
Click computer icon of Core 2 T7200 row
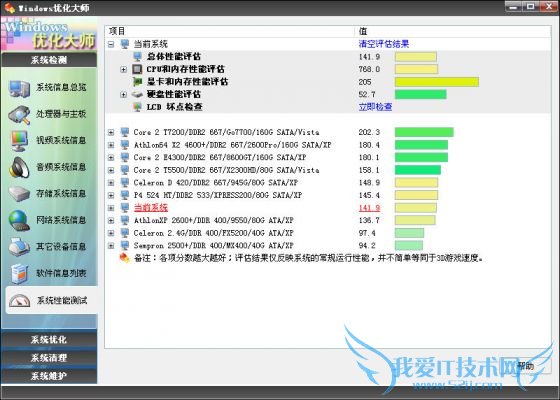click(125, 132)
